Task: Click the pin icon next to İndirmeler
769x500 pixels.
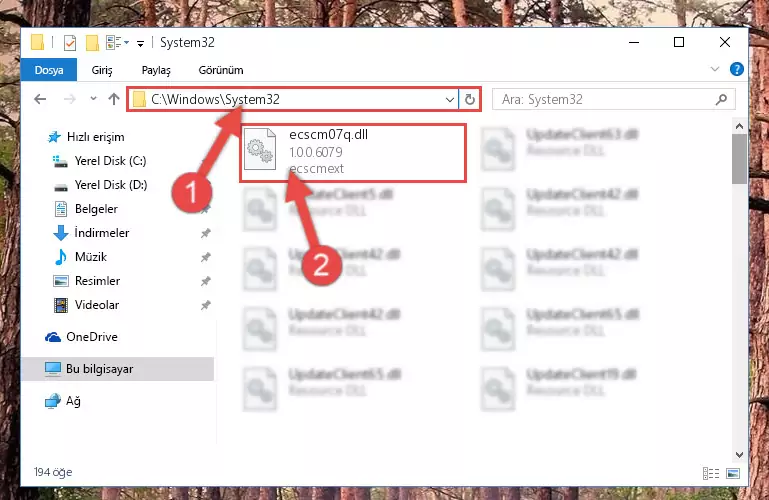Action: point(205,233)
